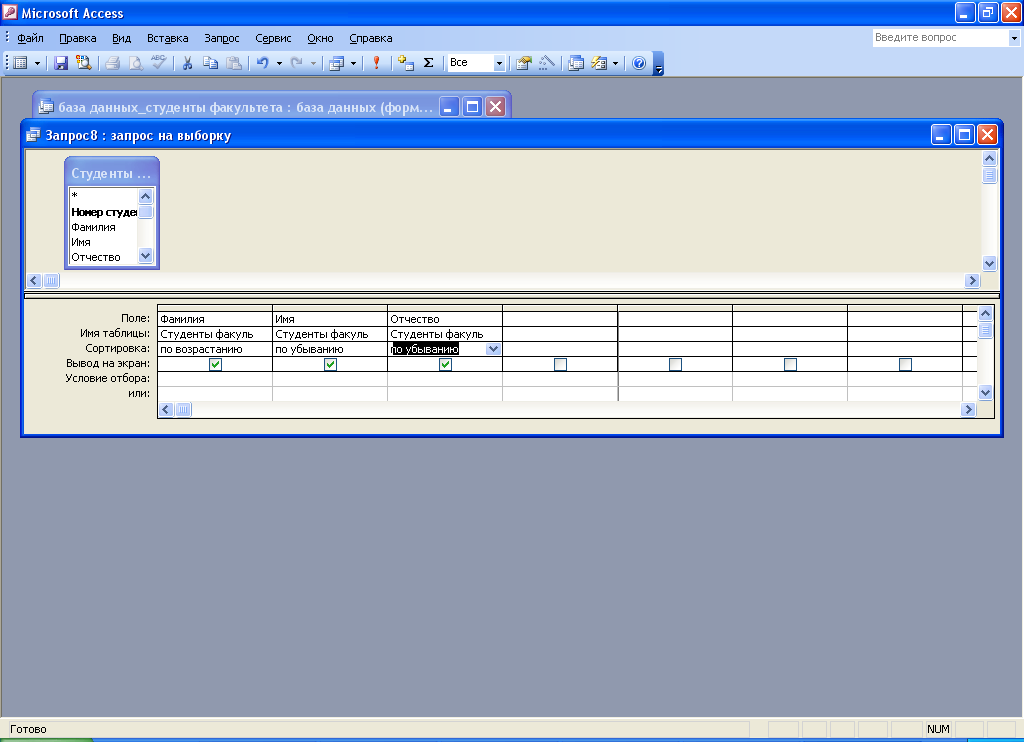Expand toolbar options chevron at toolbar end
Viewport: 1024px width, 742px height.
(659, 63)
